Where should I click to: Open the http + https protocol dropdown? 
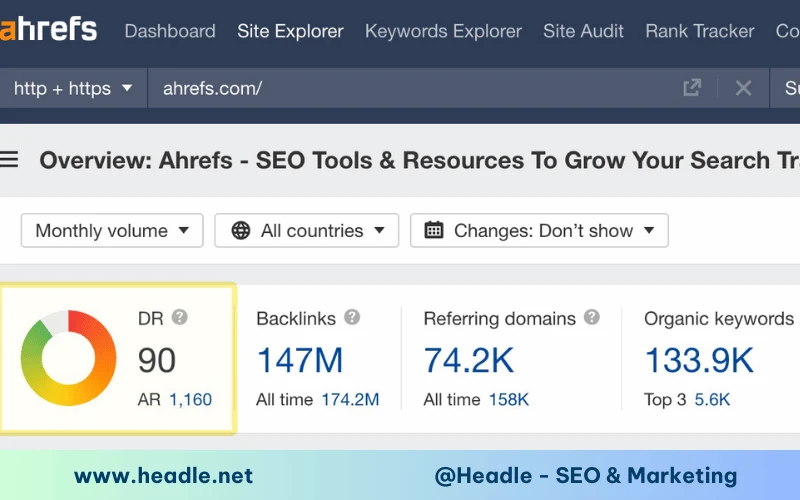[x=73, y=88]
